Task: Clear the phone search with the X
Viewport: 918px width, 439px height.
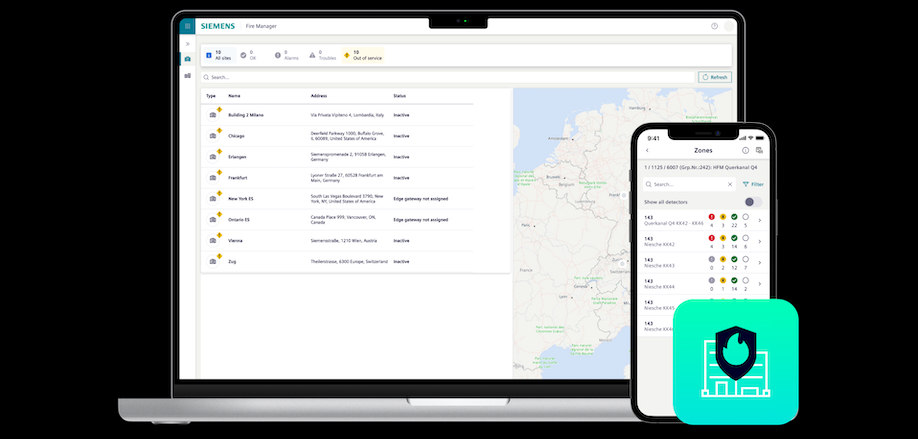Action: point(730,184)
